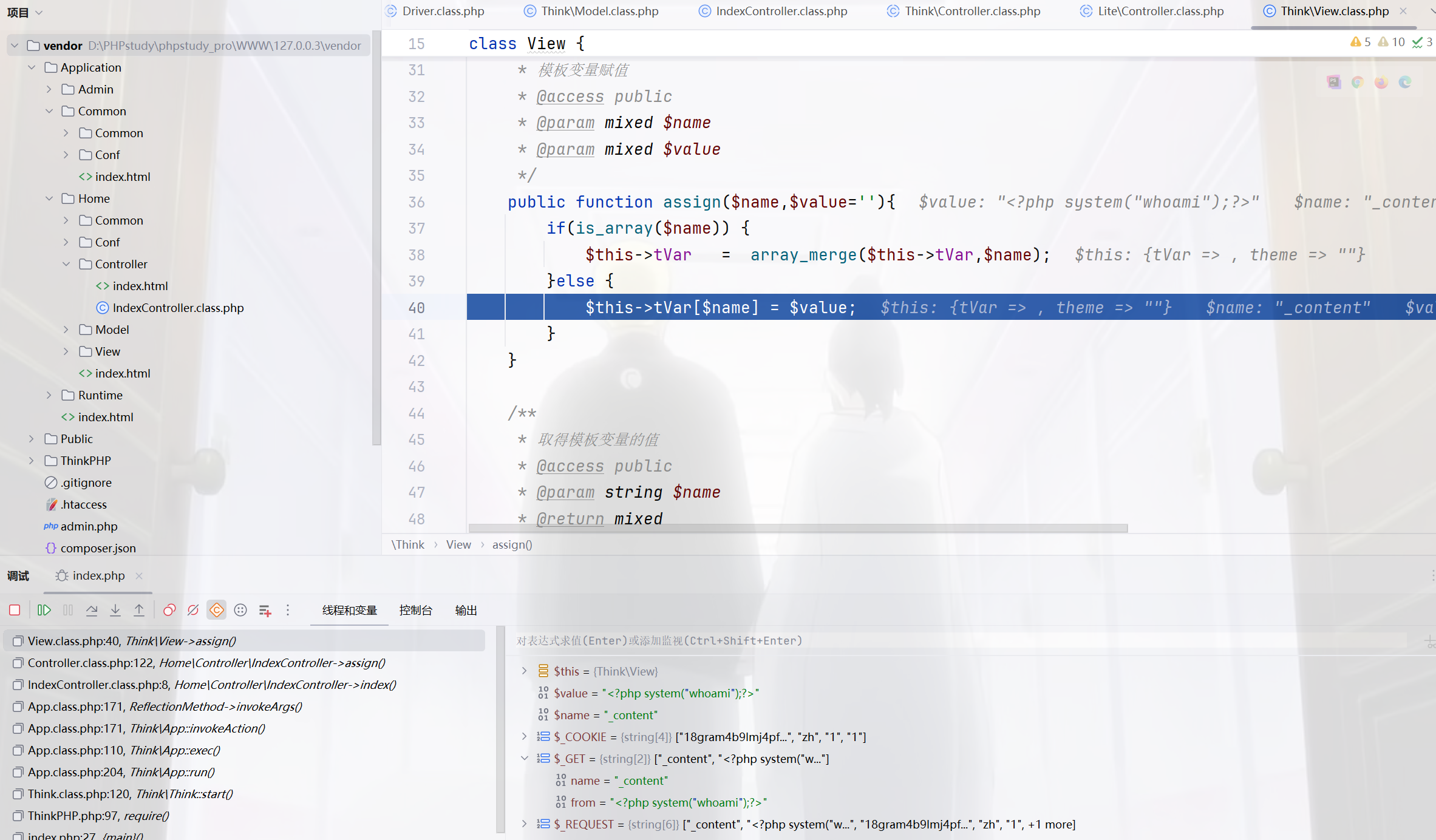Click the Mute Breakpoints icon
Viewport: 1436px width, 840px height.
tap(193, 610)
